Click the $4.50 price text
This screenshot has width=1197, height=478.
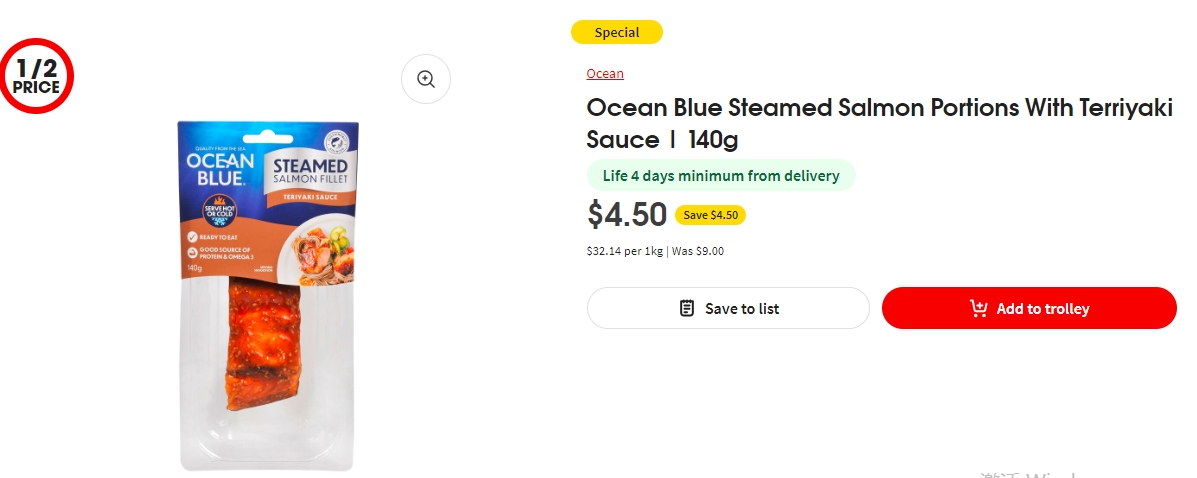click(x=627, y=215)
